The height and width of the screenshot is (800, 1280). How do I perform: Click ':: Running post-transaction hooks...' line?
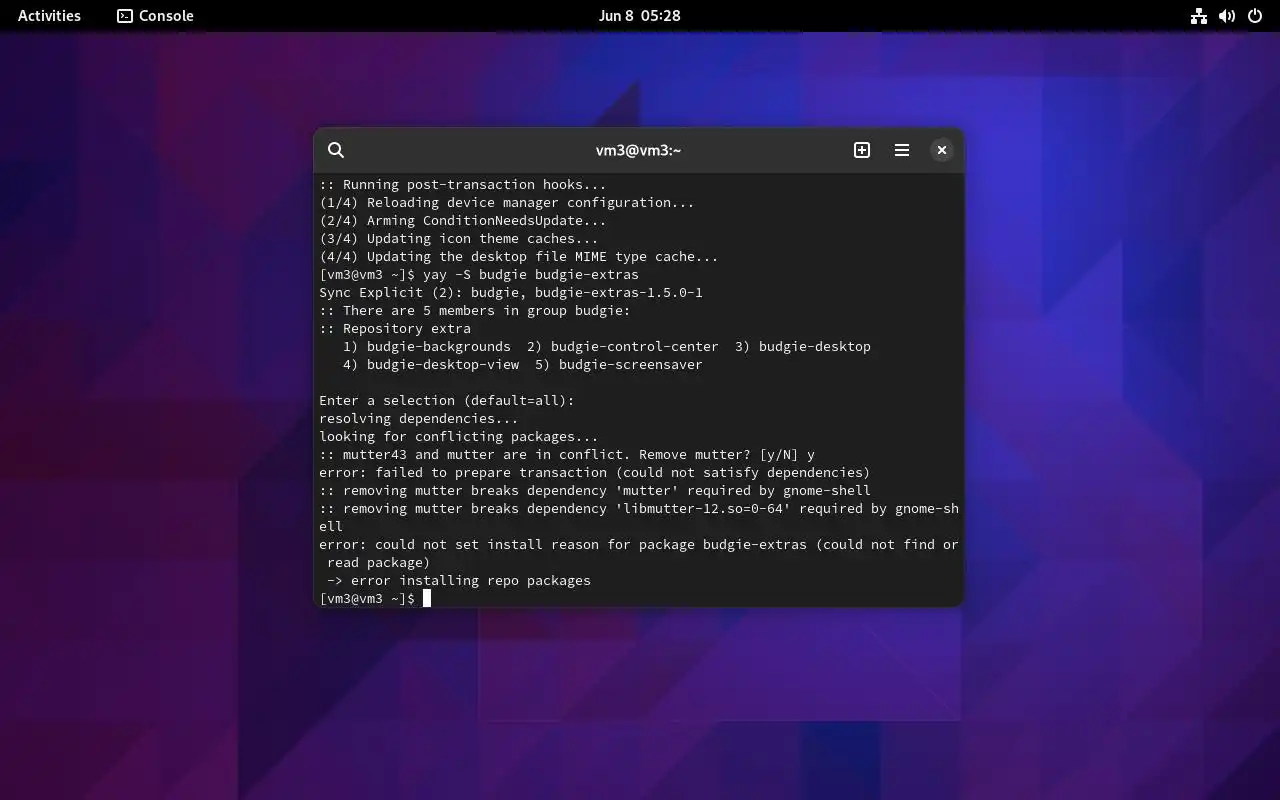[463, 184]
